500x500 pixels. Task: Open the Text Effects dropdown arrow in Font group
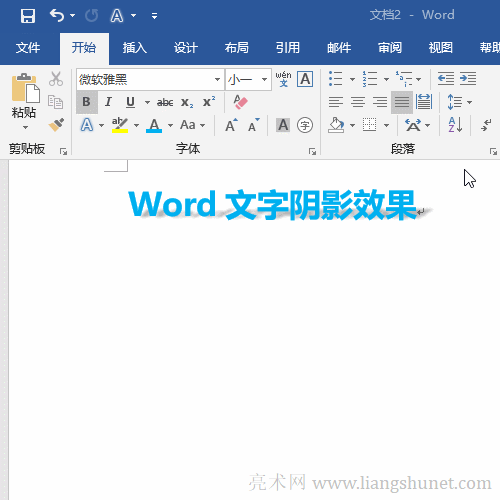click(101, 125)
